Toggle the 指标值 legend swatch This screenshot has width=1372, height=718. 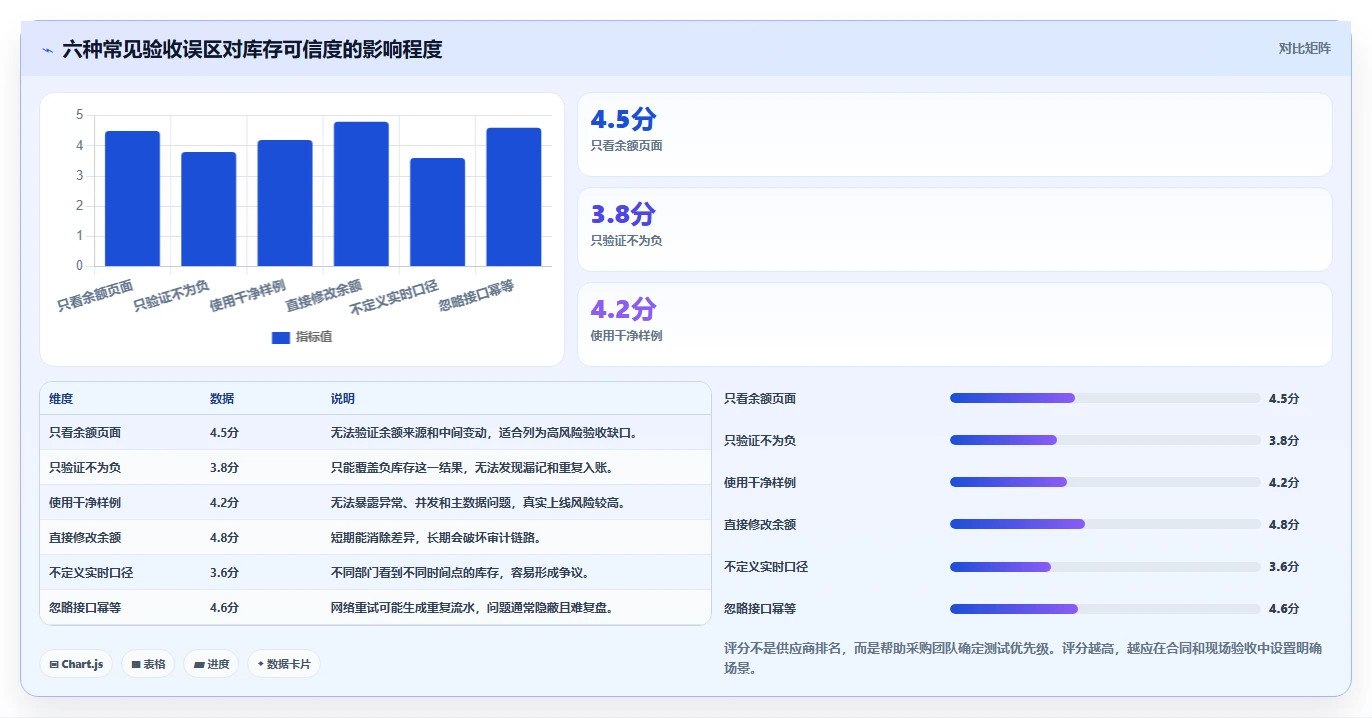coord(280,337)
